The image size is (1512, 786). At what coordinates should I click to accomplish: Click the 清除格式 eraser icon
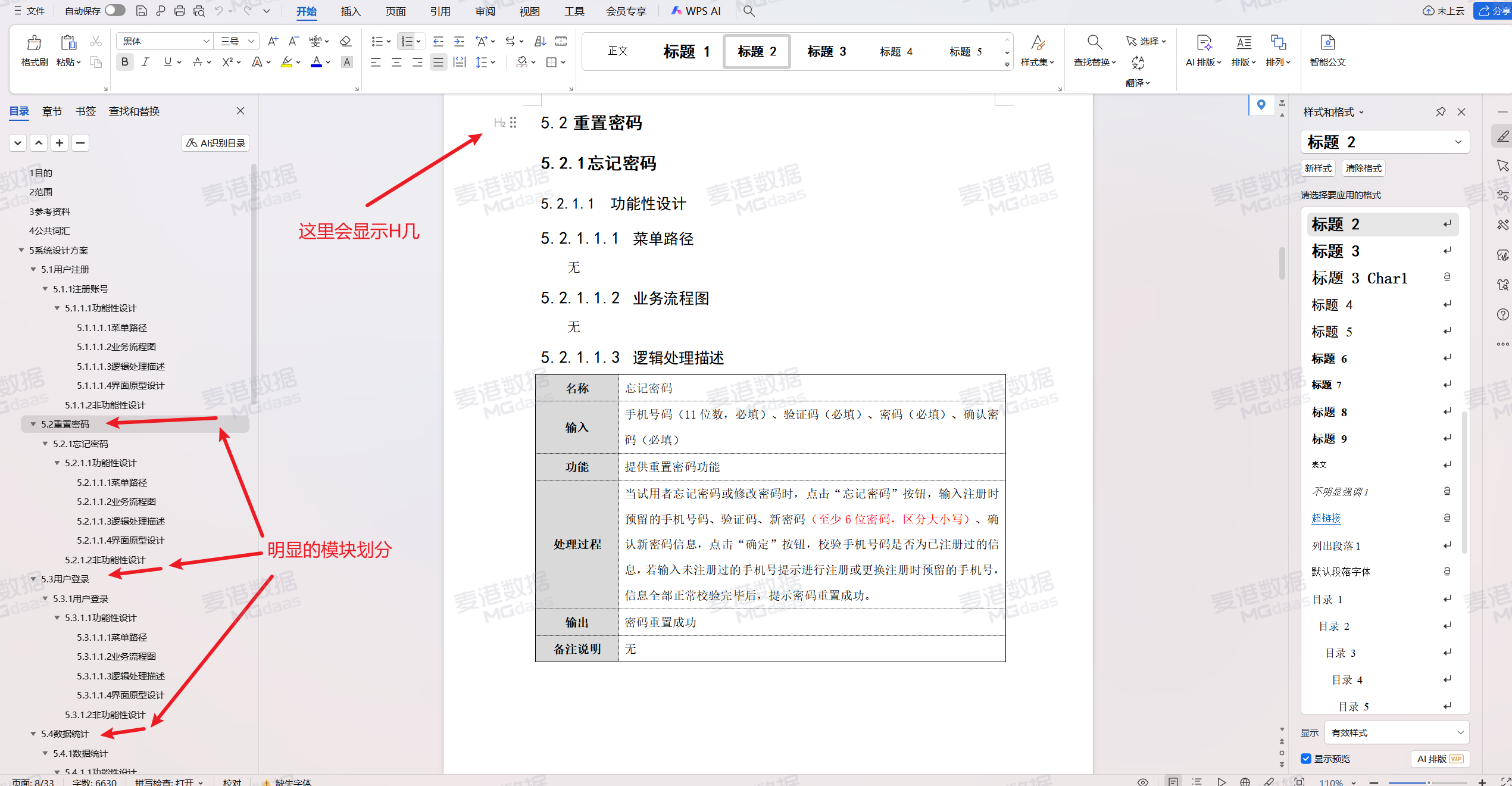[x=345, y=40]
